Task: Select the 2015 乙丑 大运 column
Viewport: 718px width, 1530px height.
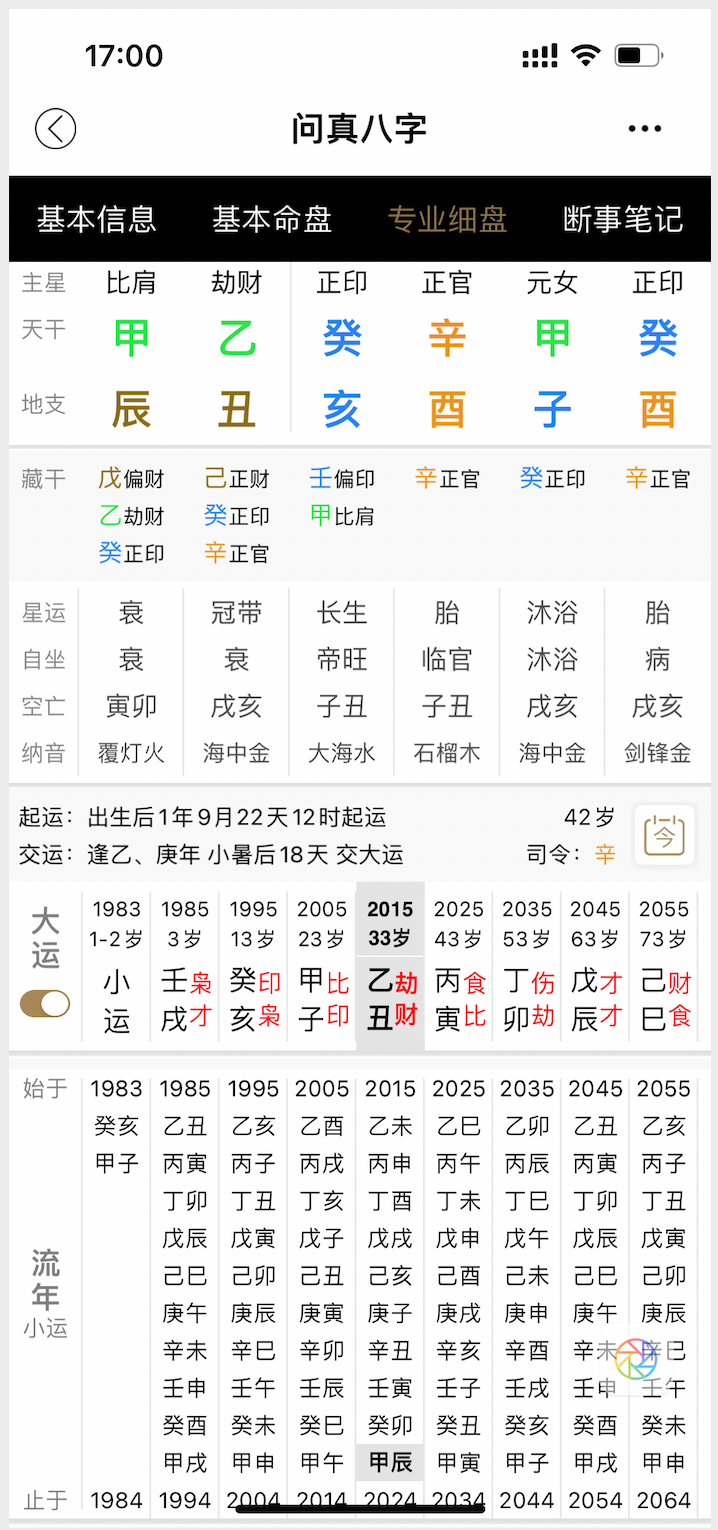Action: (x=390, y=965)
